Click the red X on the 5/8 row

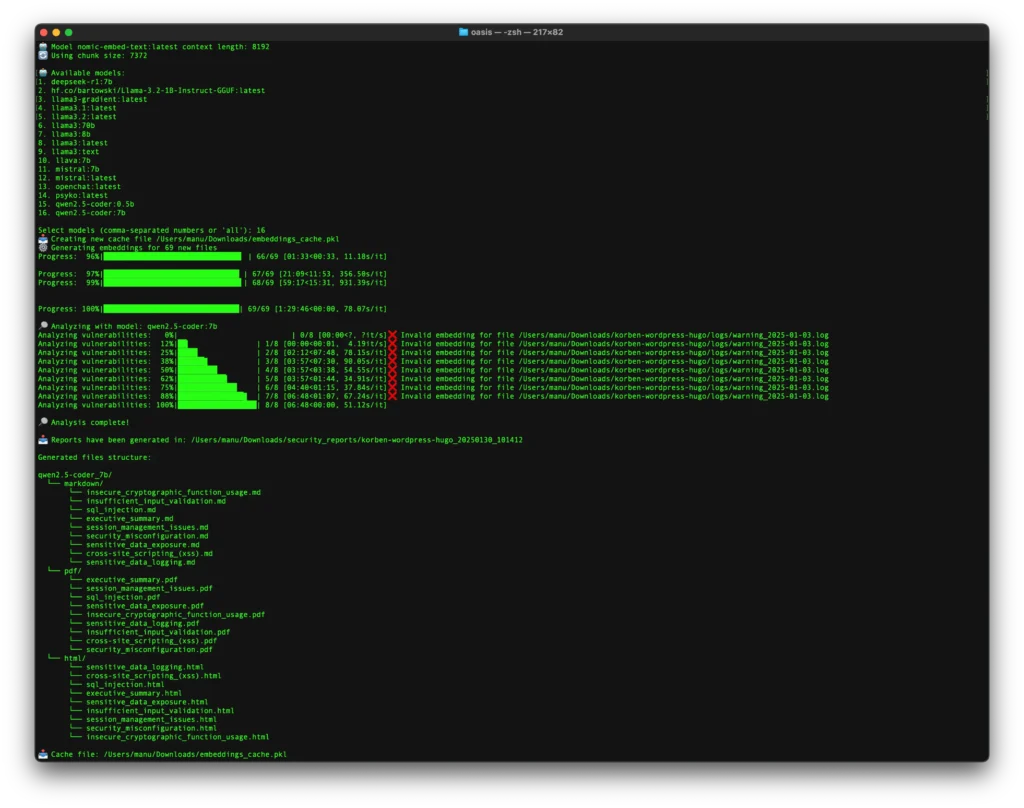(x=392, y=379)
